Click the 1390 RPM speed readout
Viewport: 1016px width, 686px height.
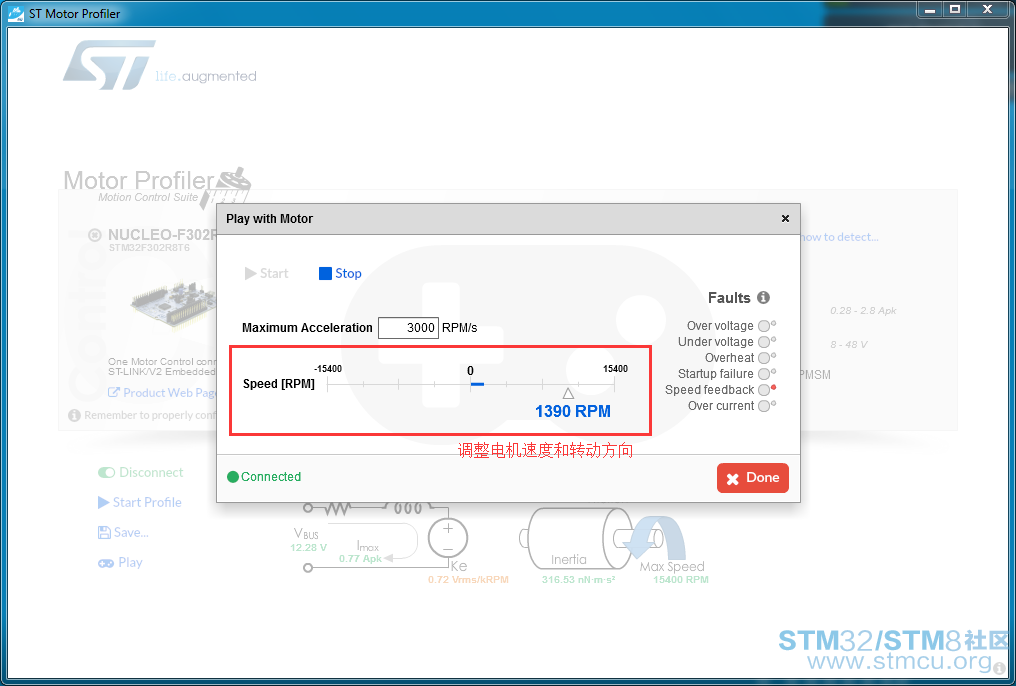coord(573,411)
